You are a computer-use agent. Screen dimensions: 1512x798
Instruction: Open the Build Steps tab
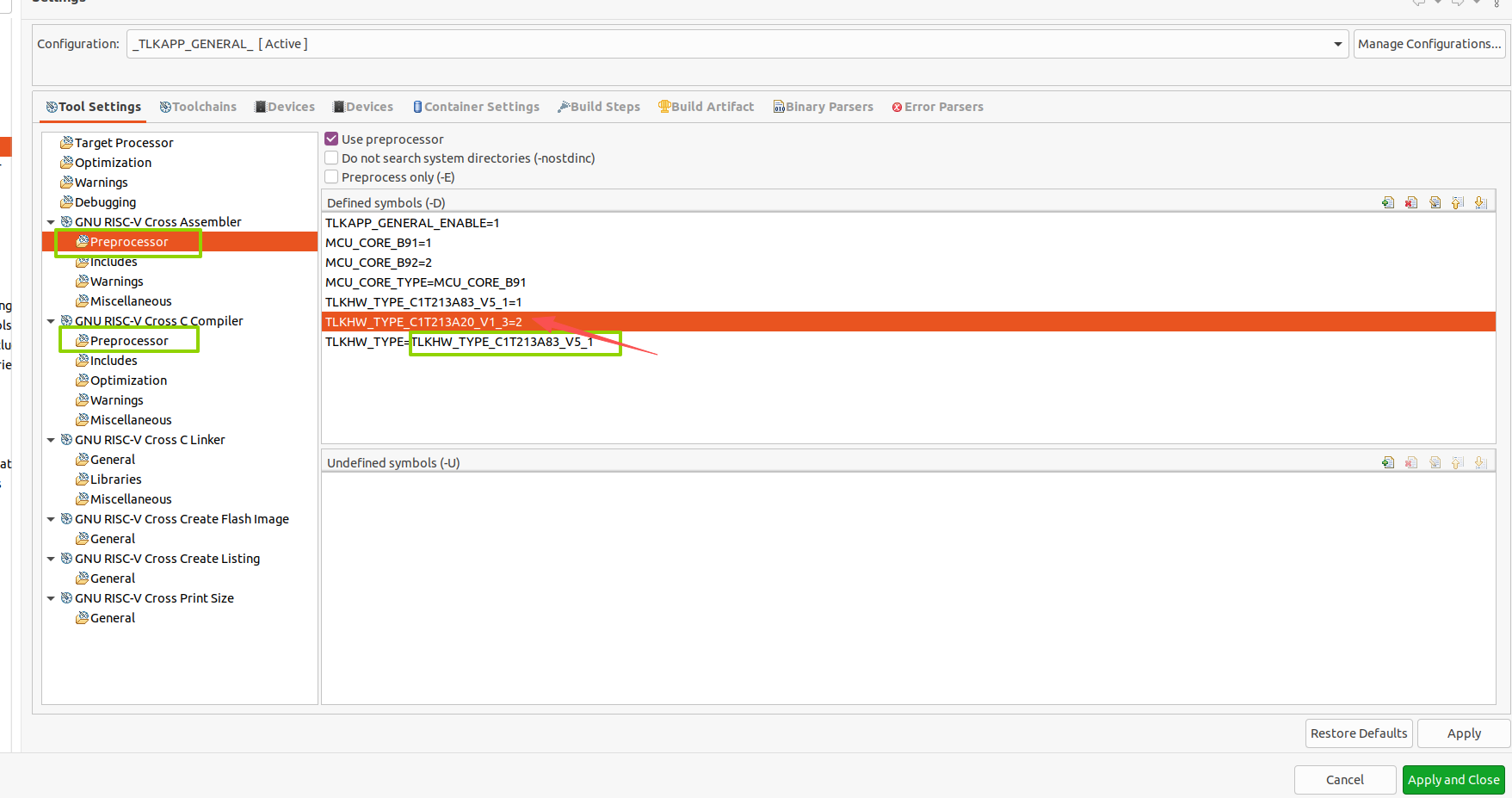click(599, 107)
